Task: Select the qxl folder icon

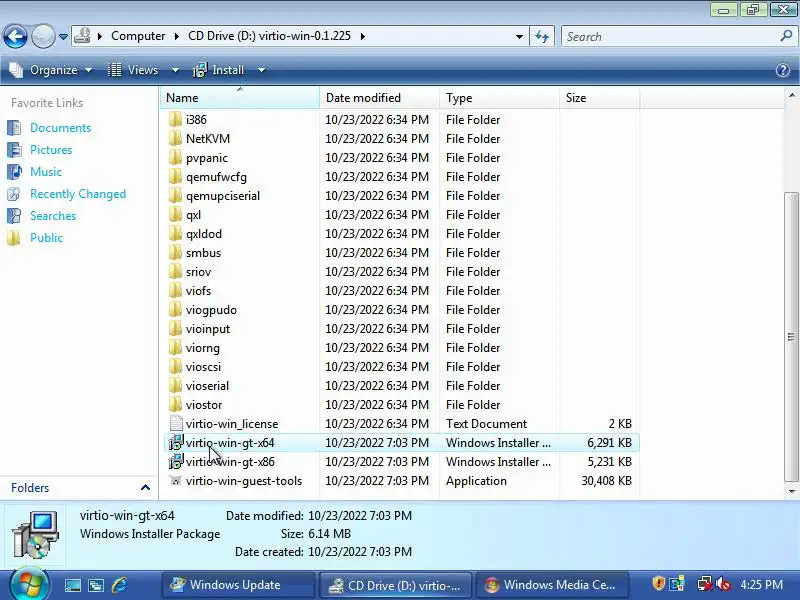Action: click(175, 214)
